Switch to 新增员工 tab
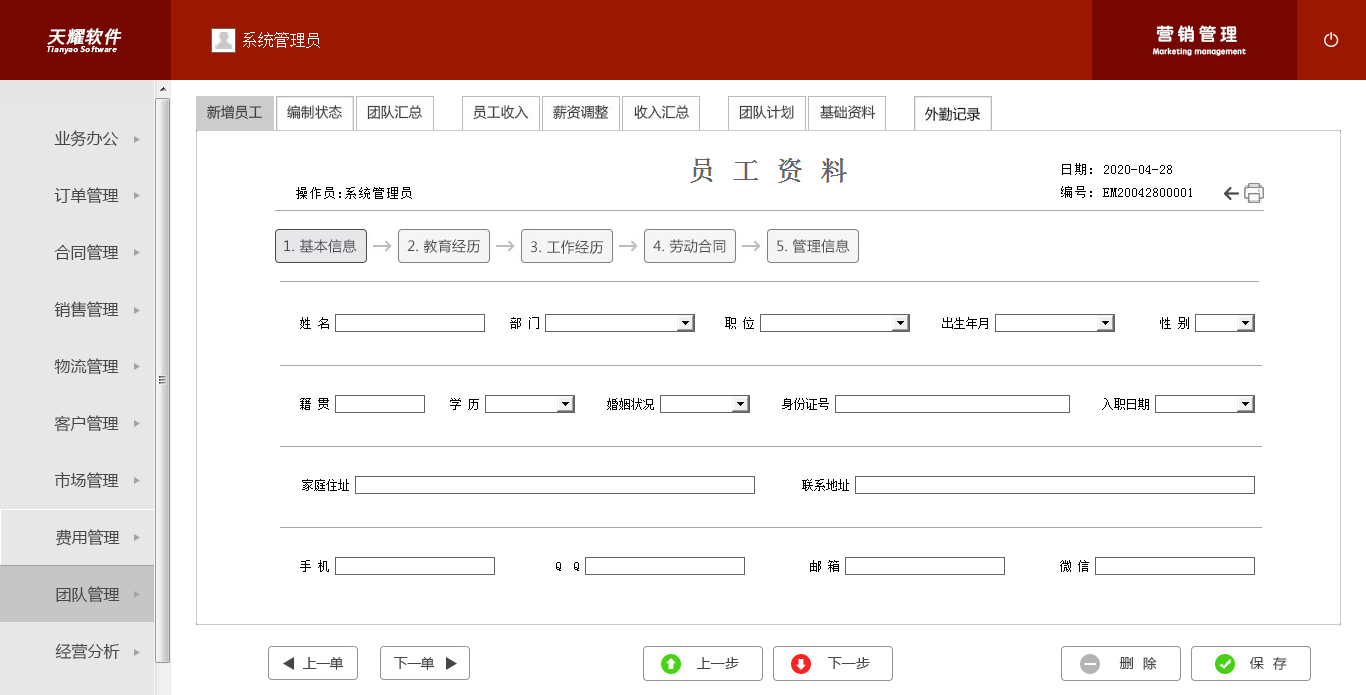Screen dimensions: 1366x695 click(x=235, y=113)
